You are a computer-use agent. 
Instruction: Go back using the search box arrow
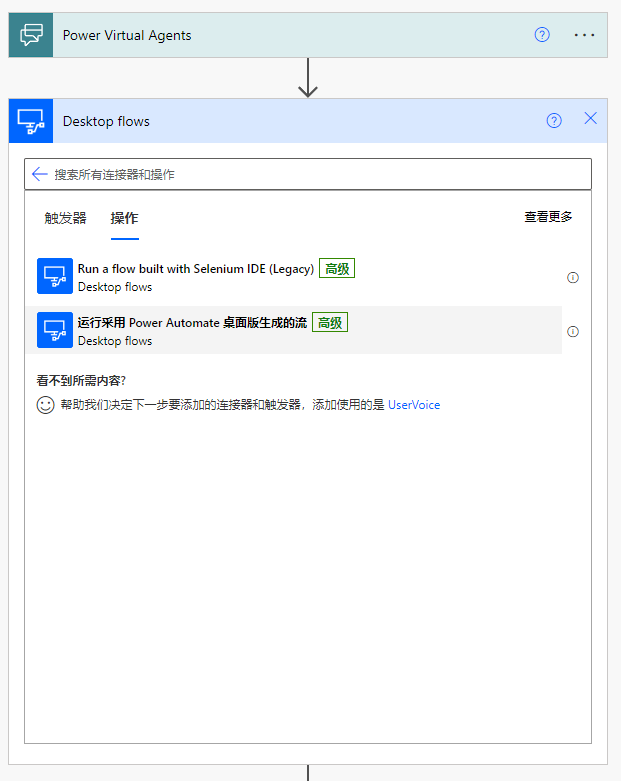(39, 174)
